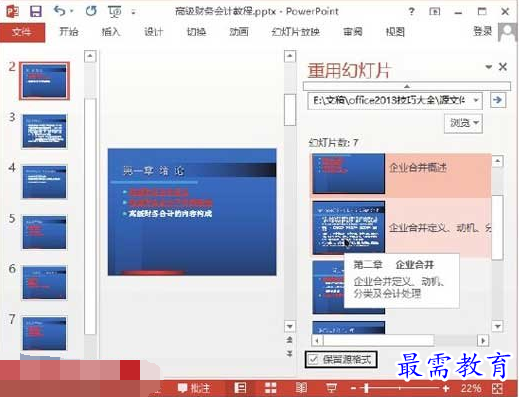Switch to the 切换 tab
The width and height of the screenshot is (519, 397).
click(196, 32)
